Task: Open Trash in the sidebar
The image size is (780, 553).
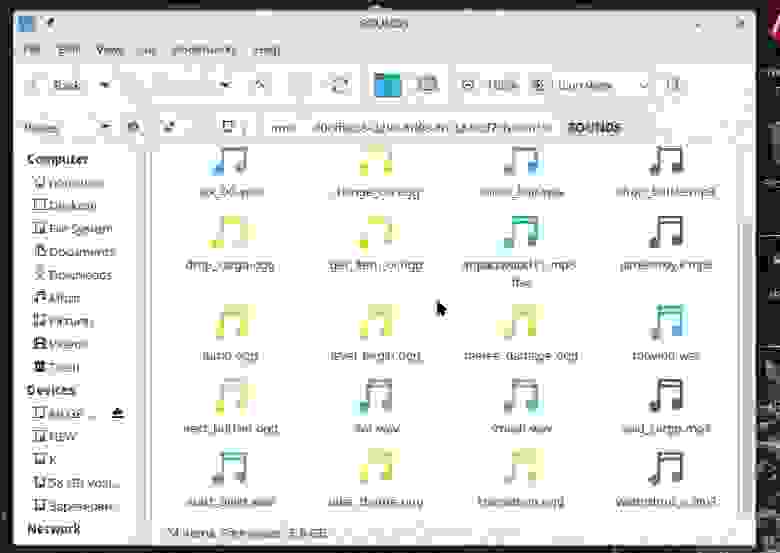Action: (57, 368)
